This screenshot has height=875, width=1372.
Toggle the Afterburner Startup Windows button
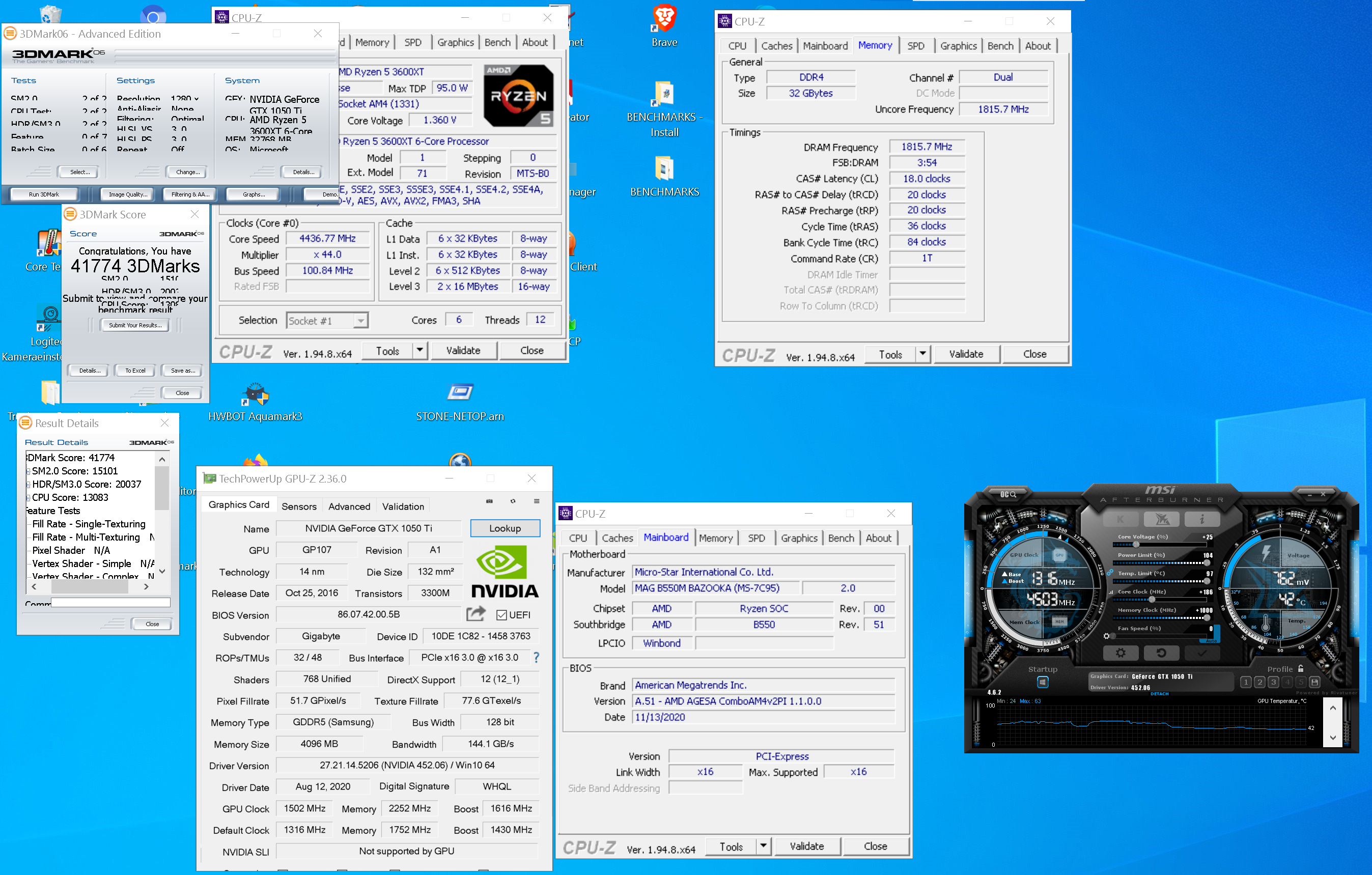[x=1043, y=682]
